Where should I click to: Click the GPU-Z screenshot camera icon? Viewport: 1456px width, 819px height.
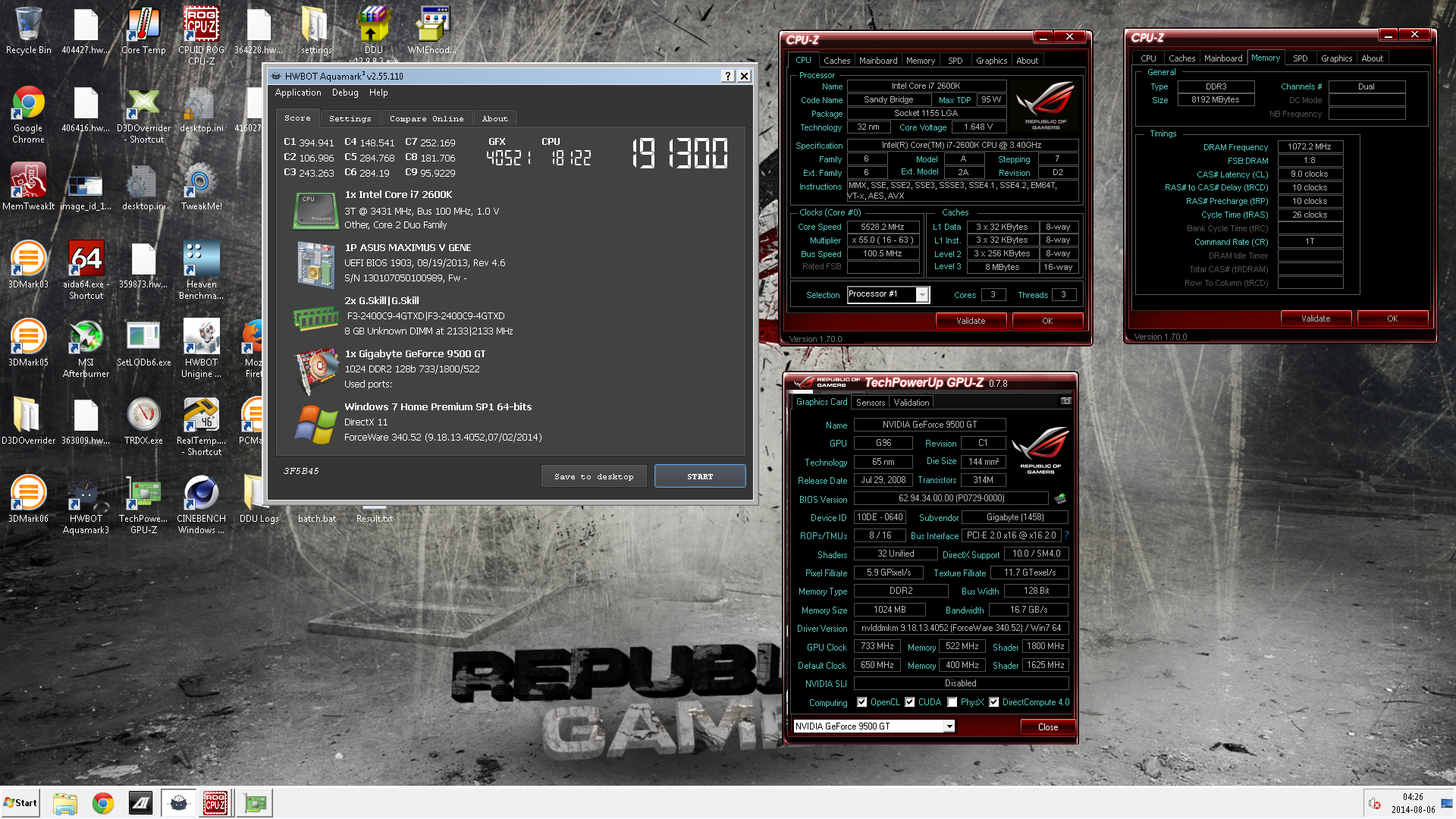coord(1065,401)
